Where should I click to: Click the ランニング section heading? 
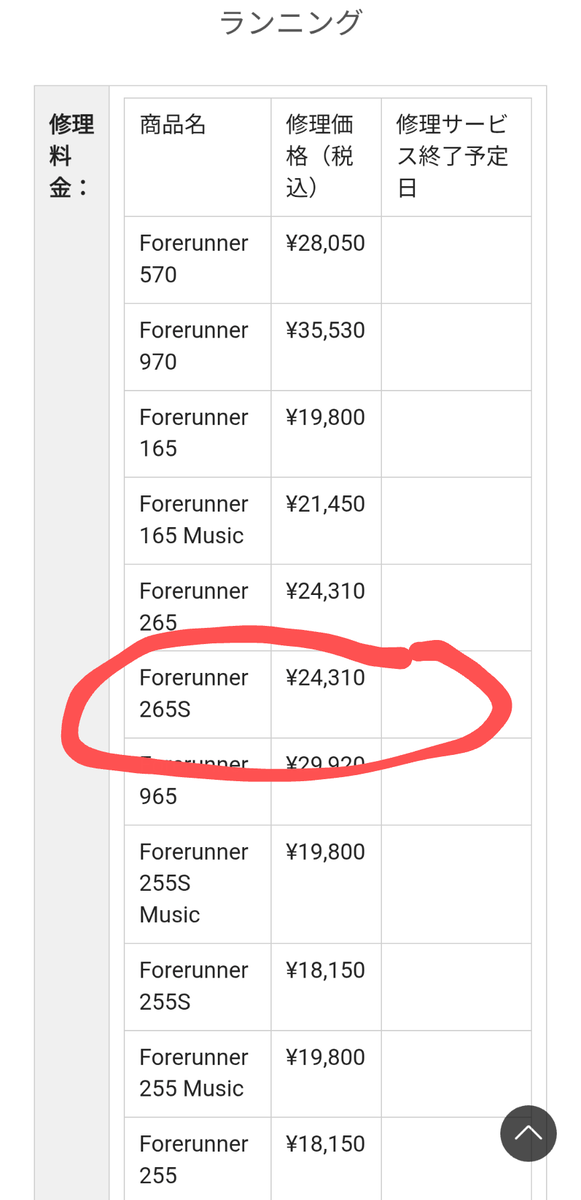(290, 23)
